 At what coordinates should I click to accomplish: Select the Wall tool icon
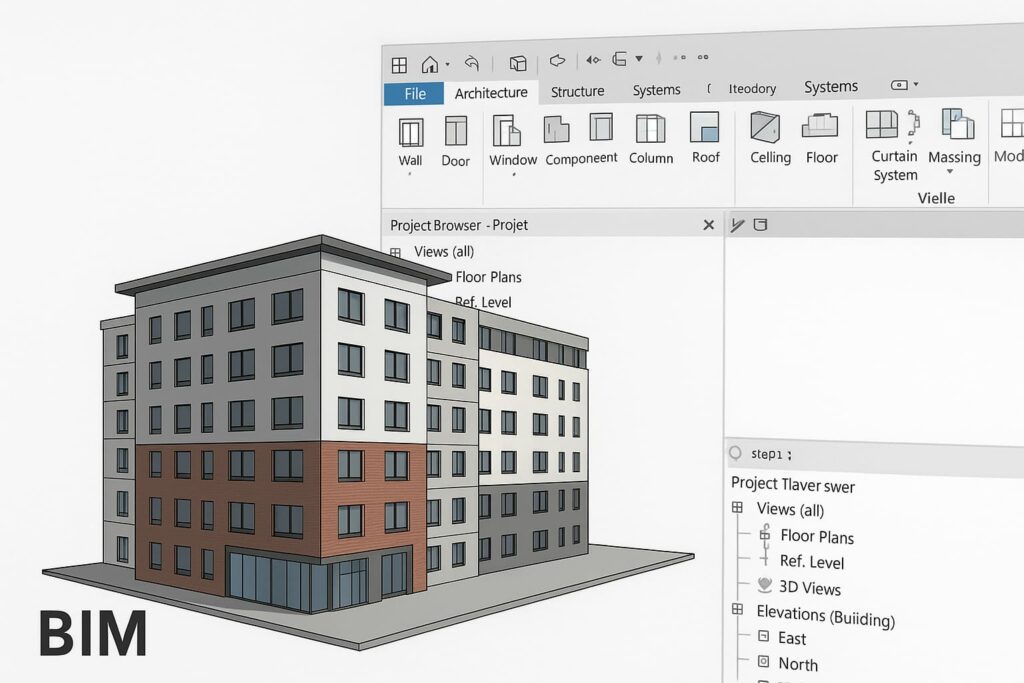410,132
